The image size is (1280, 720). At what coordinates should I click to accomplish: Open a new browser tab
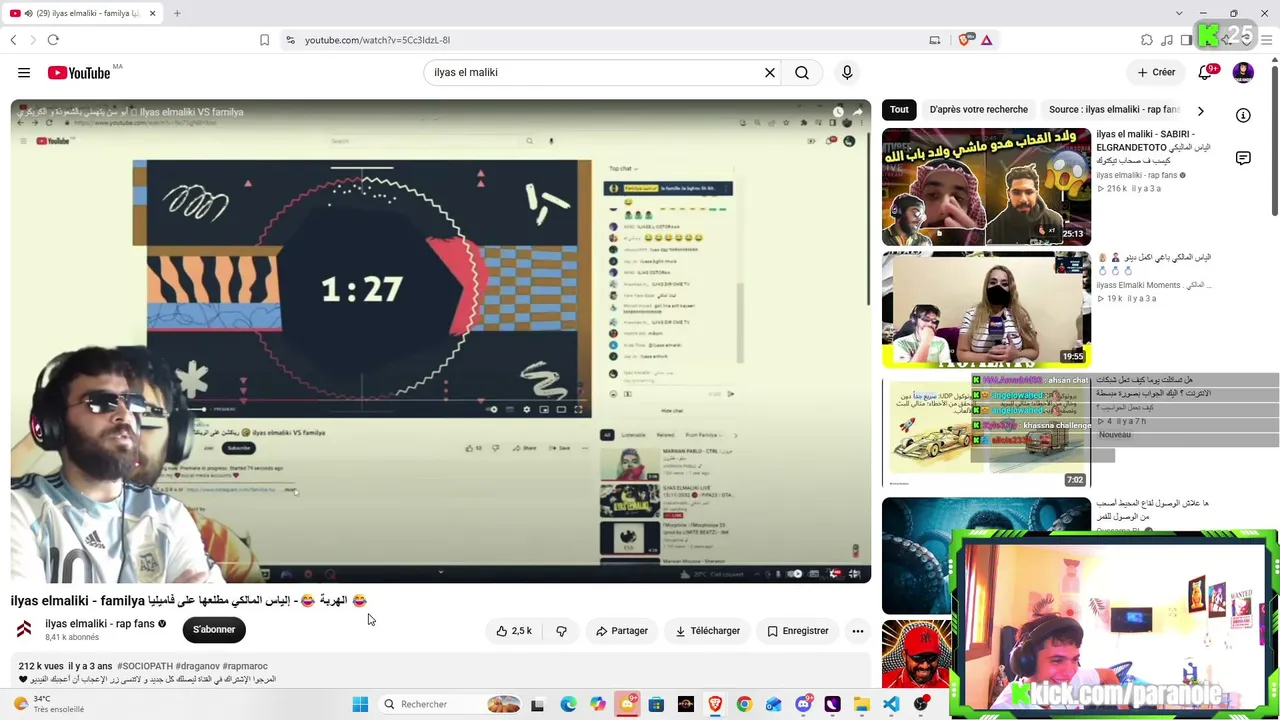coord(177,13)
